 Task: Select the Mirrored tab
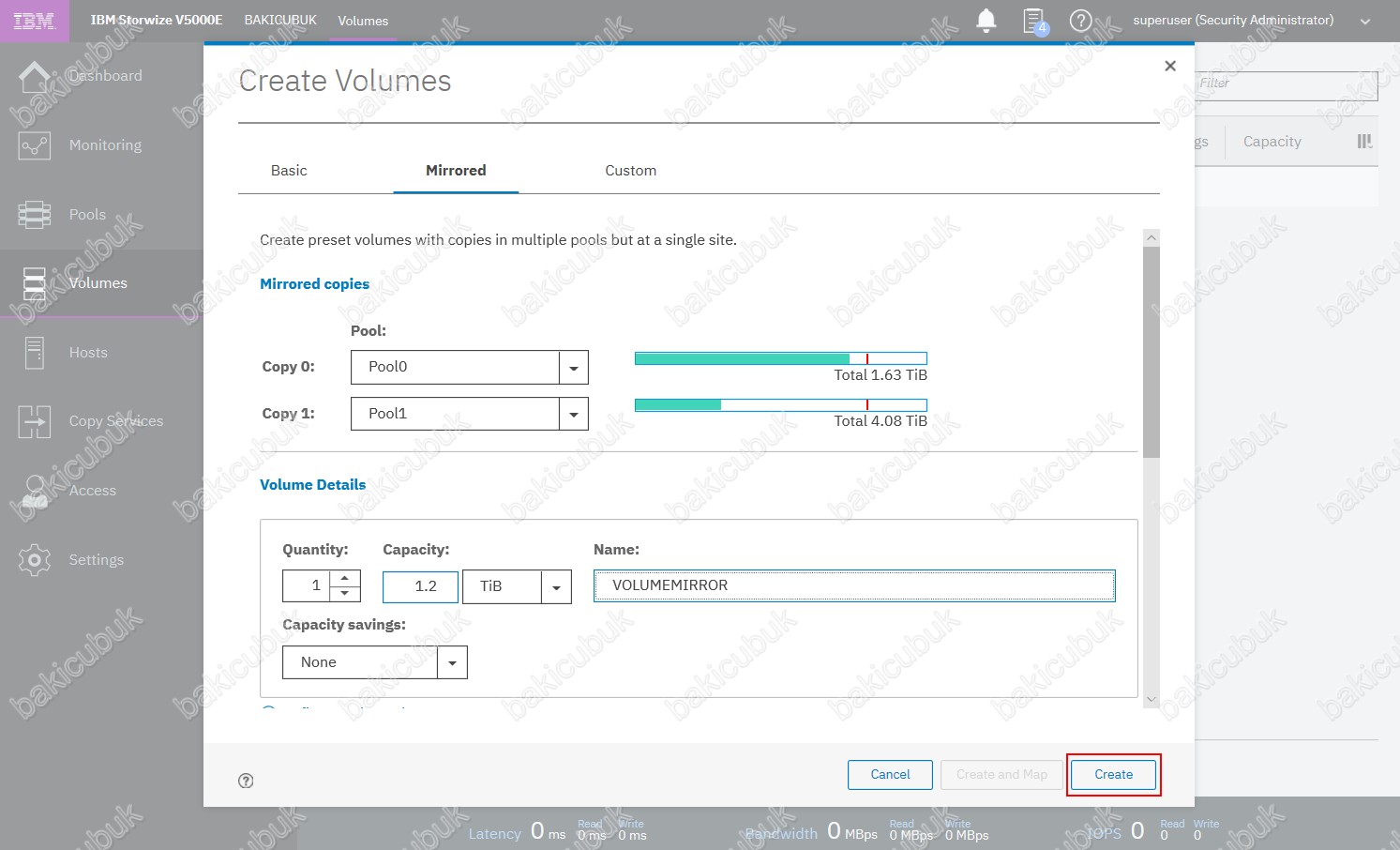(456, 171)
